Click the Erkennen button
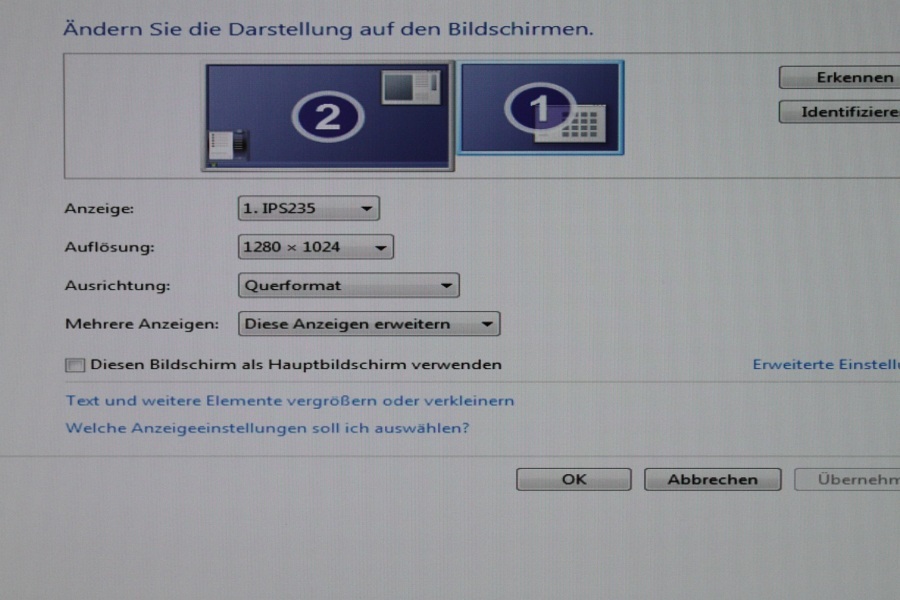This screenshot has width=900, height=600. [839, 78]
